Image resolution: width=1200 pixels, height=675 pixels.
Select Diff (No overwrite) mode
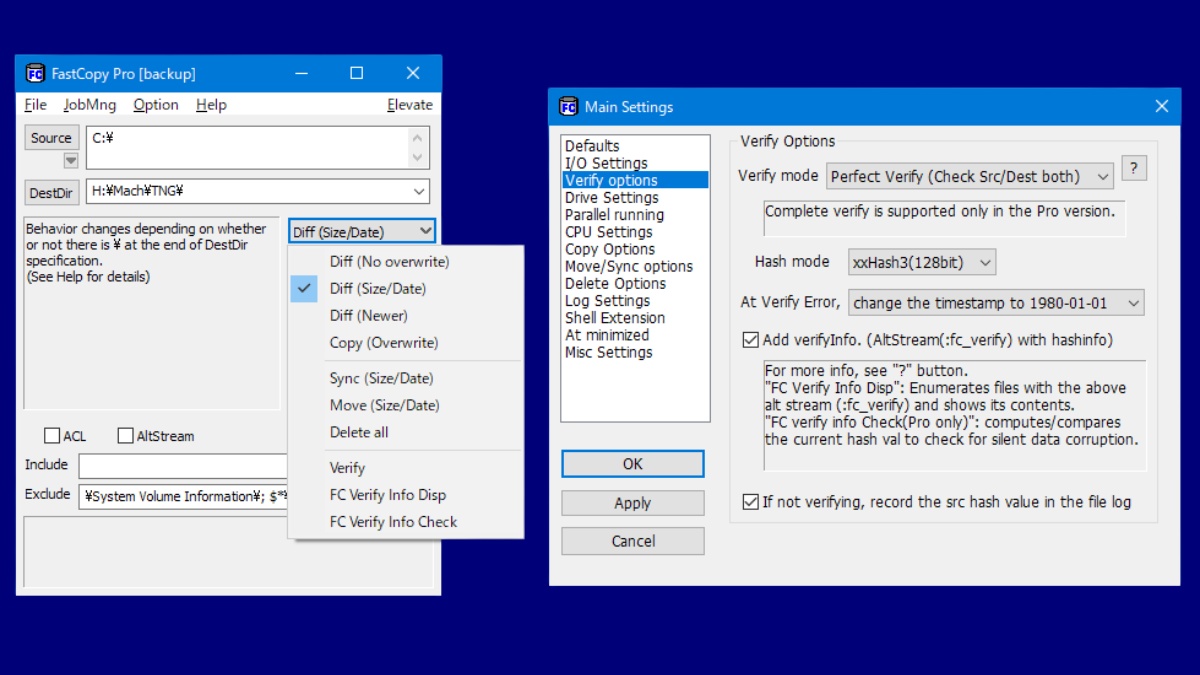point(405,262)
